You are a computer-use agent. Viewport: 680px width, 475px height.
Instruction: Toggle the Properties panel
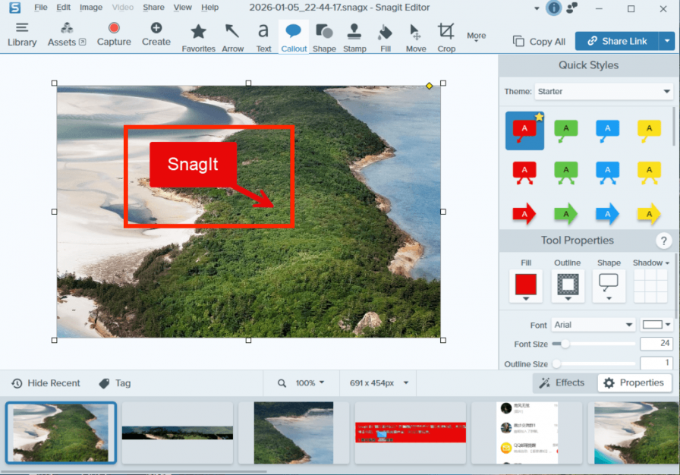(633, 383)
